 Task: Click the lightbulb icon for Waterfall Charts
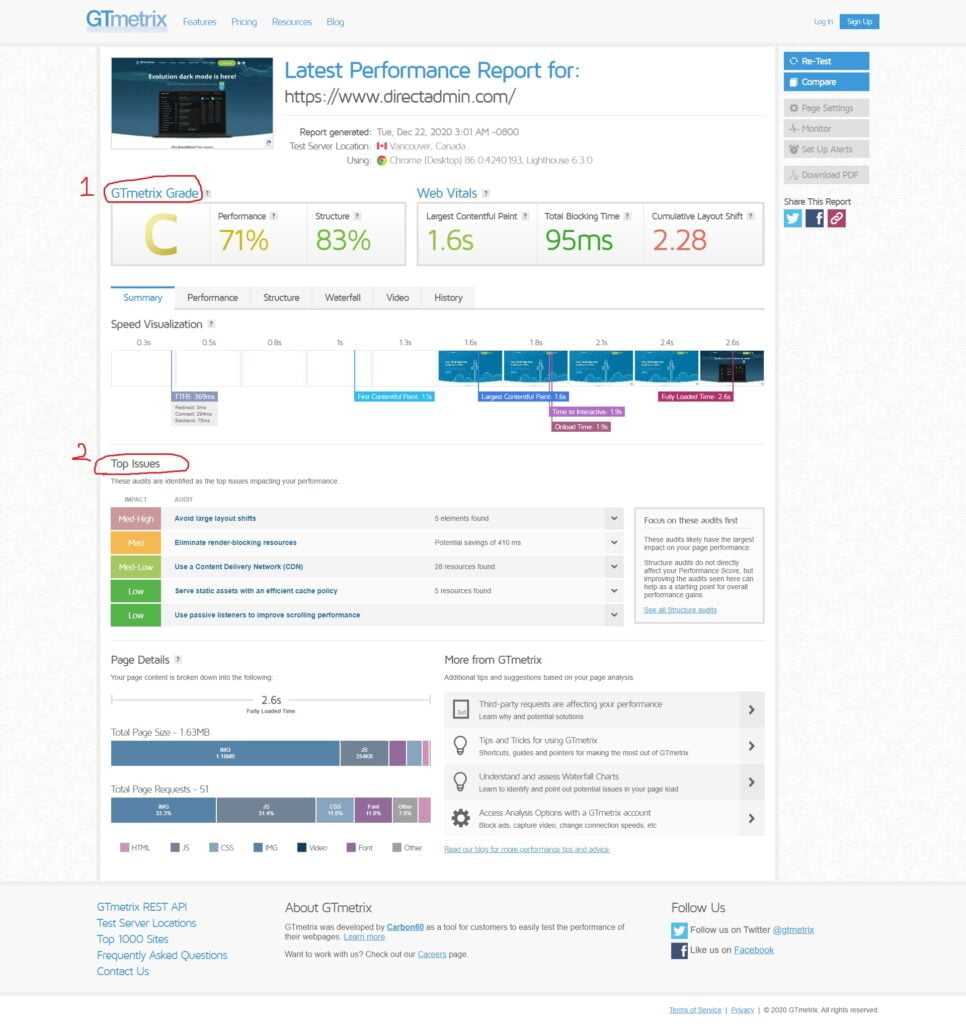pos(460,782)
